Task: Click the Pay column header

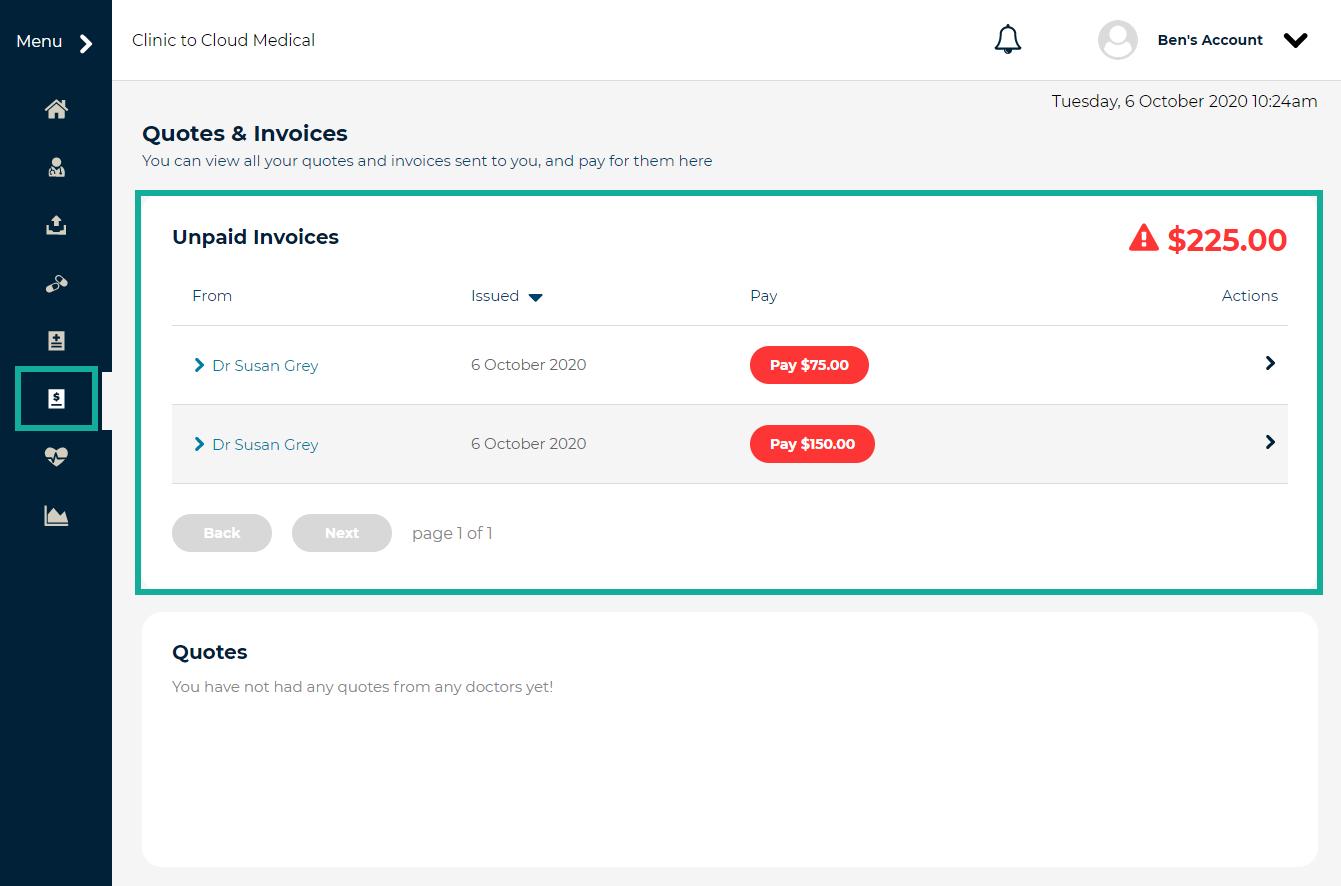Action: 764,296
